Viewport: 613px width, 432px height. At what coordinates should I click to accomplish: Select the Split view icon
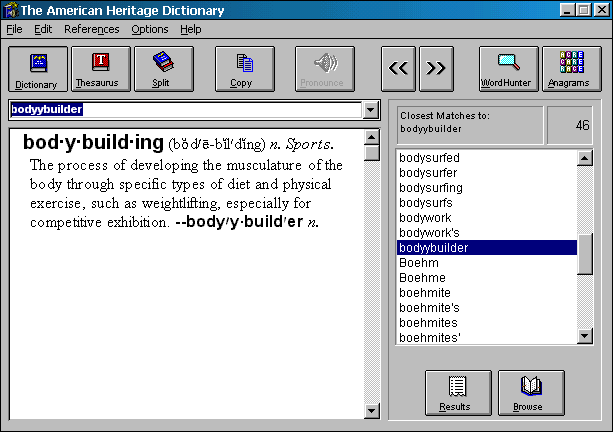(x=160, y=69)
